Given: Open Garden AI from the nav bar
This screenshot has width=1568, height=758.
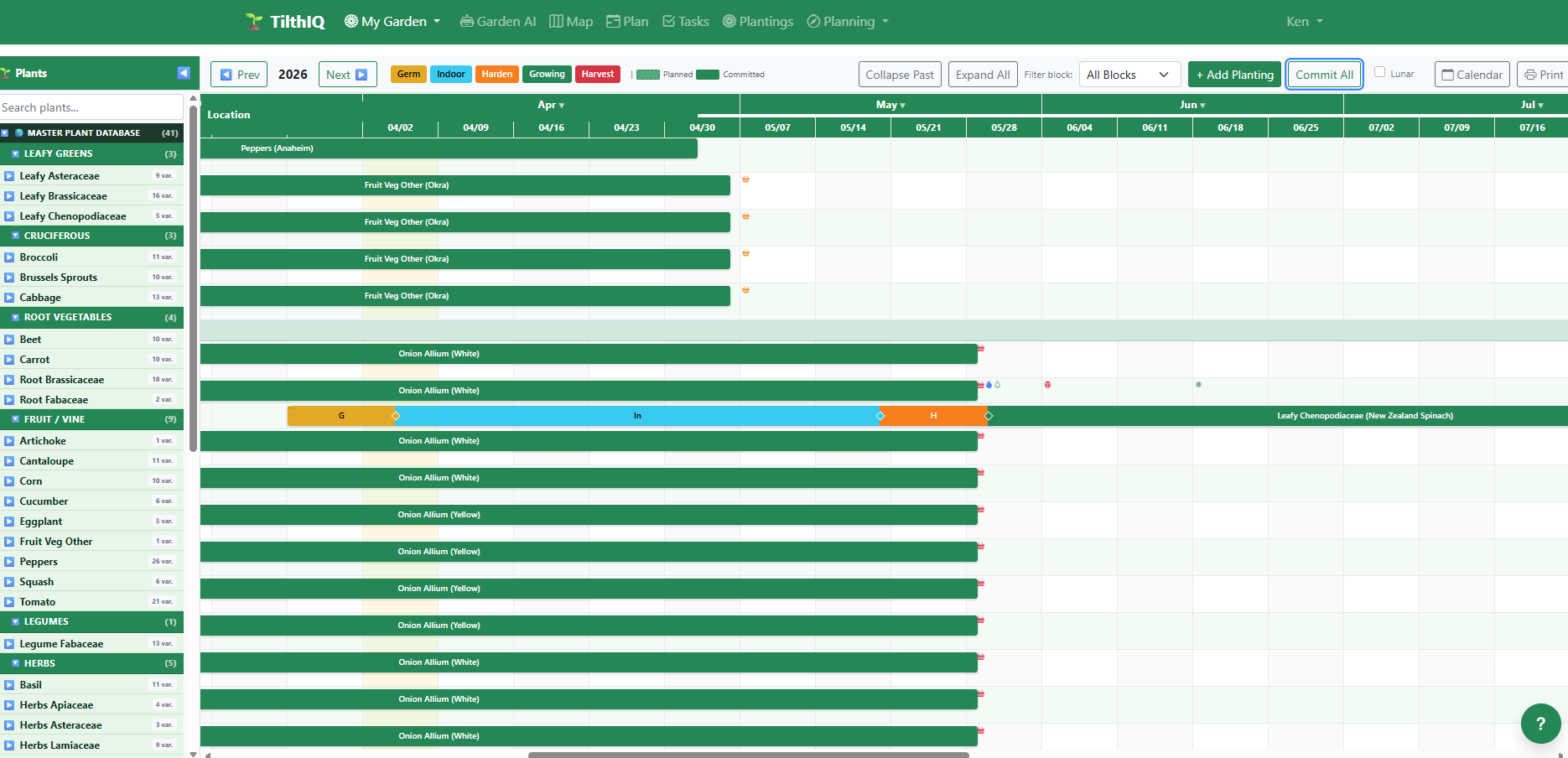Looking at the screenshot, I should tap(498, 21).
